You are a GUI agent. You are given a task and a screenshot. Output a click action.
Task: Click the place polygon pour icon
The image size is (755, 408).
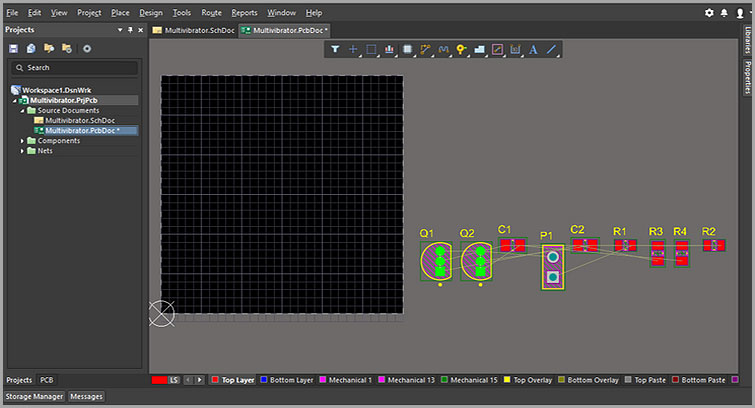click(480, 49)
